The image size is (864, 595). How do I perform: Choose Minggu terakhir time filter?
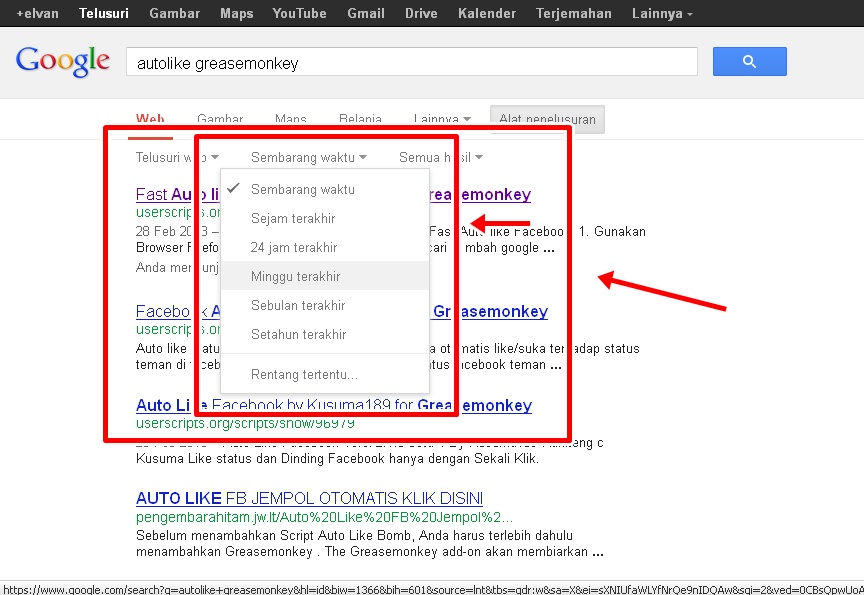pos(325,276)
